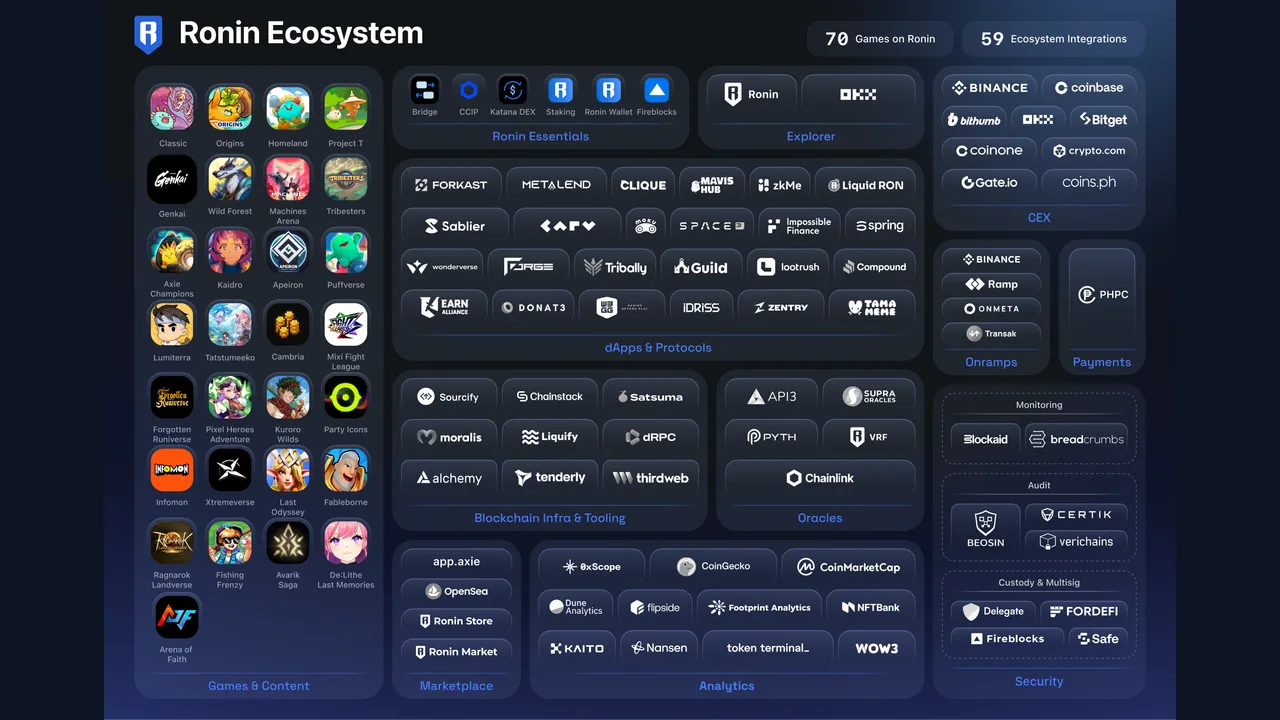Open the Genkai game icon
Viewport: 1280px width, 720px height.
172,179
